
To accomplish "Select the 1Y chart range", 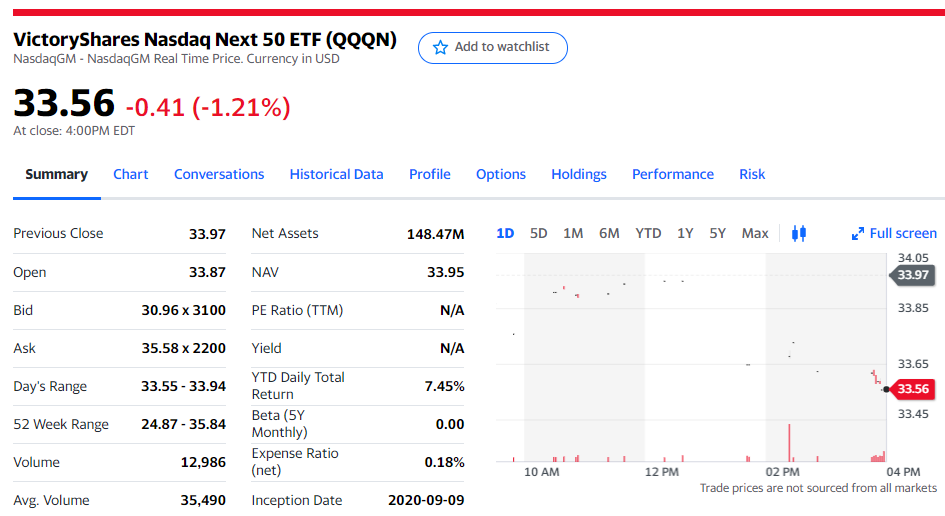I will 685,233.
